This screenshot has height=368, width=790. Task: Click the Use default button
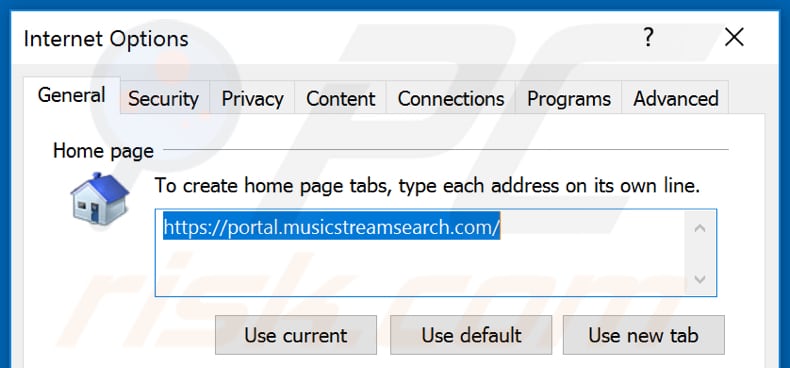pos(471,335)
